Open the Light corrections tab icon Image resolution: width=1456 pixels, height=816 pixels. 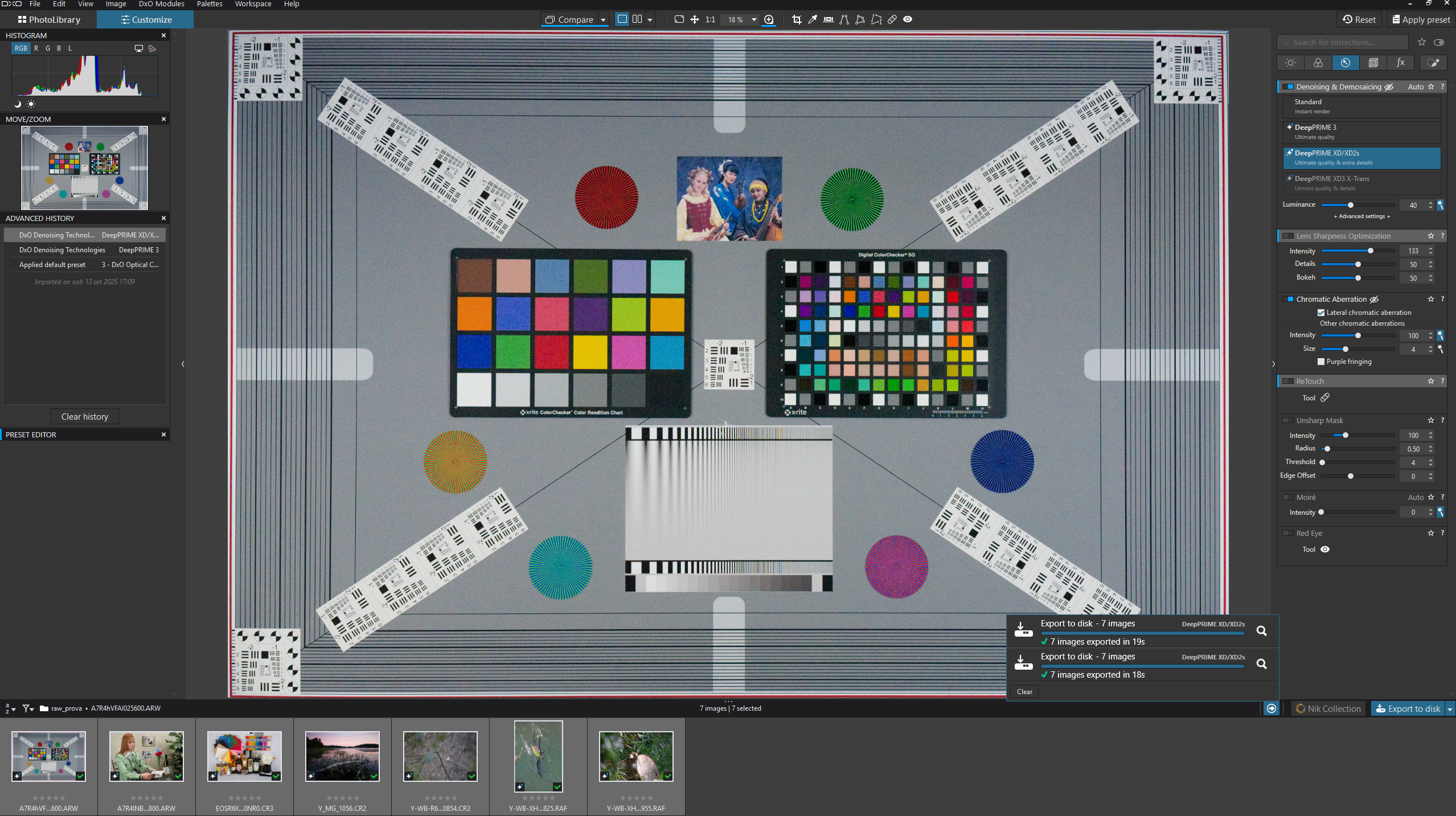pos(1290,63)
